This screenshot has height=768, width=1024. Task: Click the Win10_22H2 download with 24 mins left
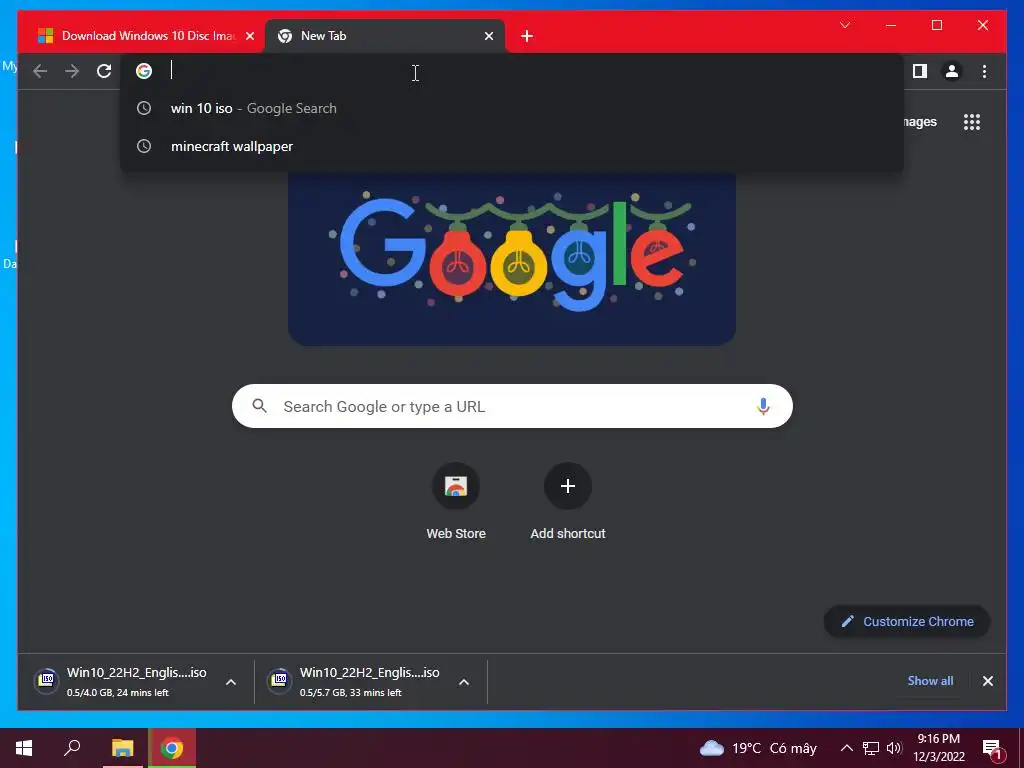136,681
